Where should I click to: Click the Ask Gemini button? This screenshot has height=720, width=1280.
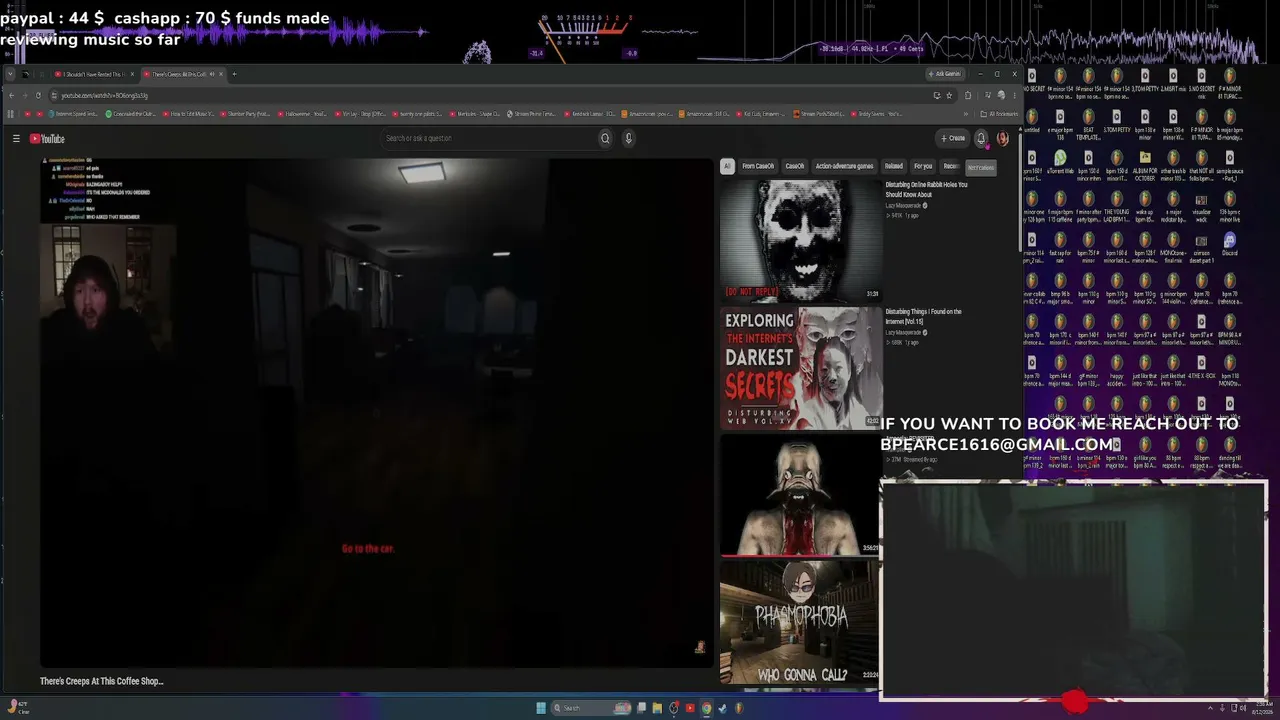944,74
